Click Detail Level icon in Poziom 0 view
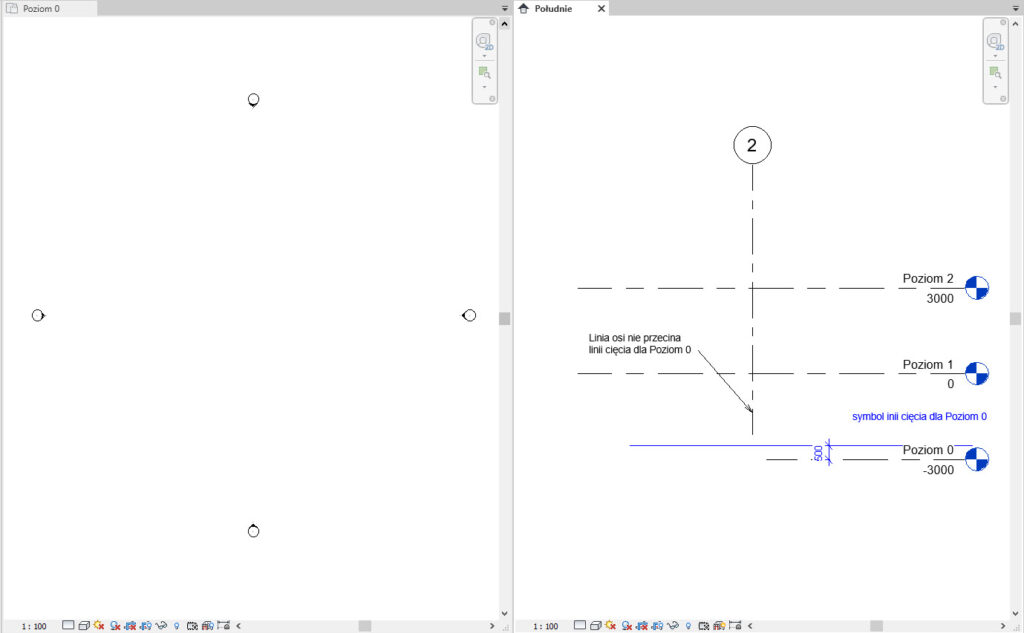The height and width of the screenshot is (633, 1024). point(68,625)
